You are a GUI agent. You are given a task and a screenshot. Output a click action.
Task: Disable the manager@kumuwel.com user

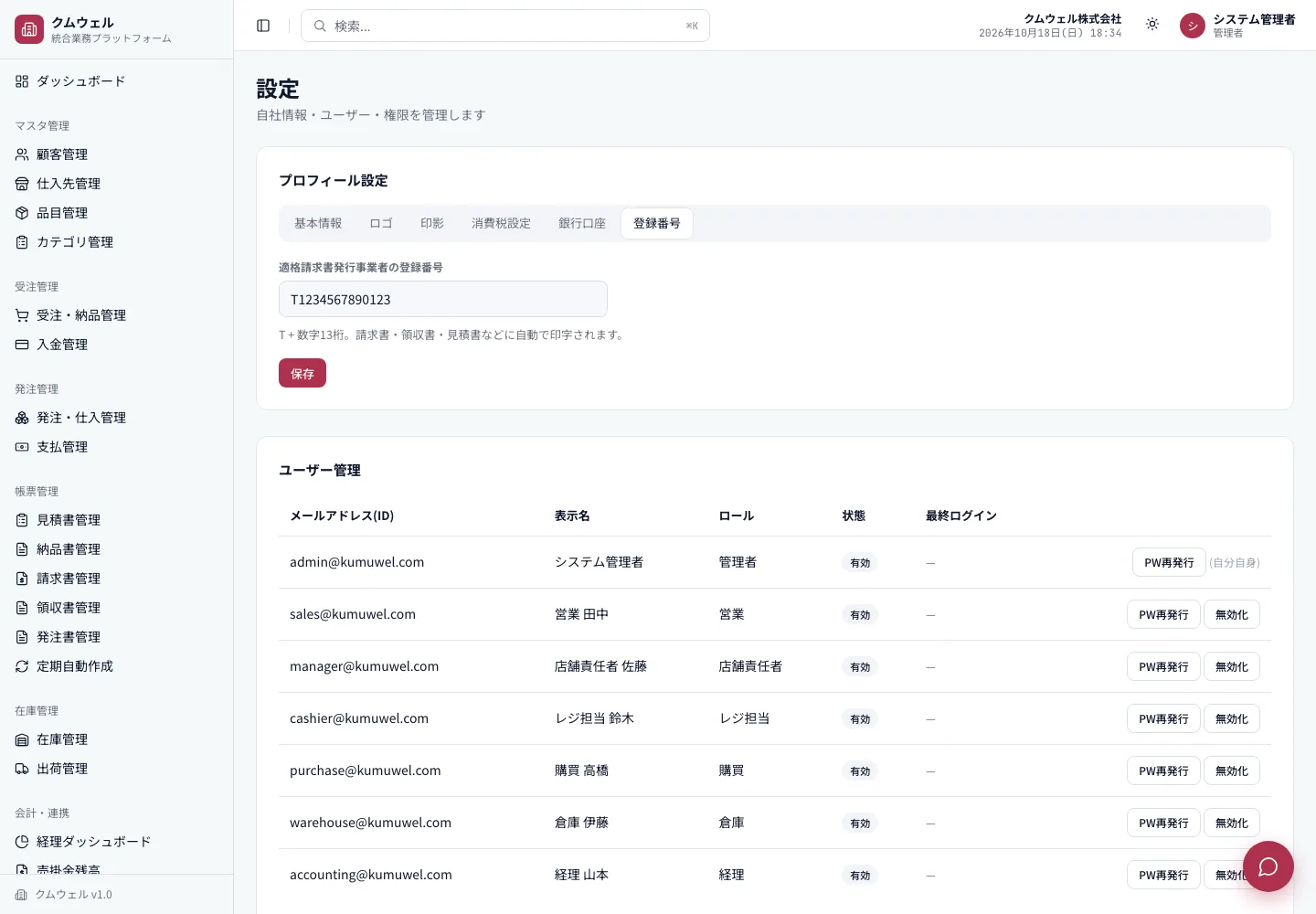[x=1232, y=666]
